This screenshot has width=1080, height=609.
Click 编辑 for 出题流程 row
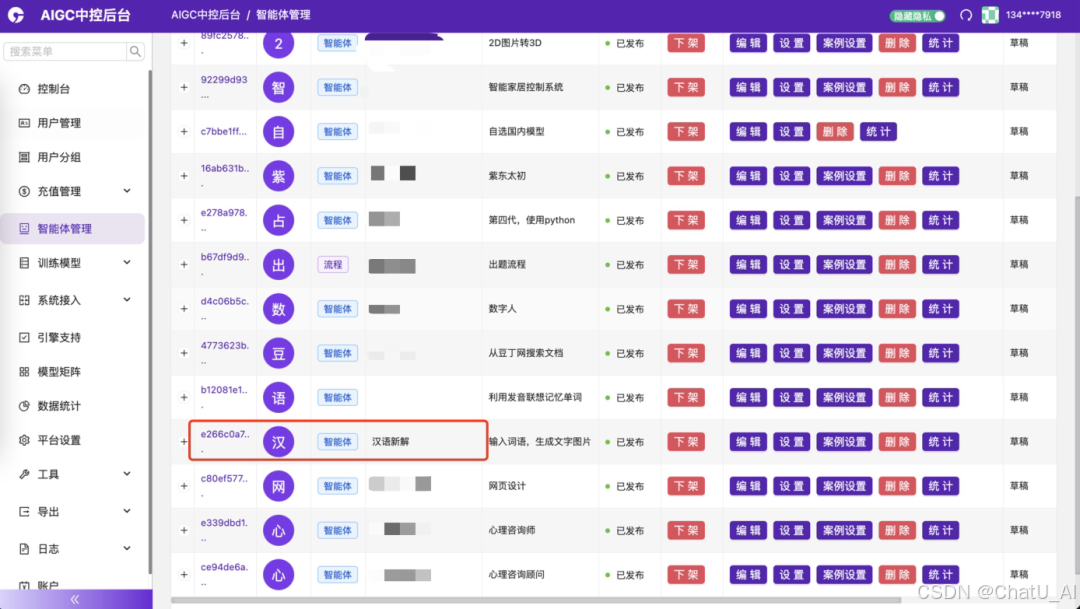coord(748,265)
